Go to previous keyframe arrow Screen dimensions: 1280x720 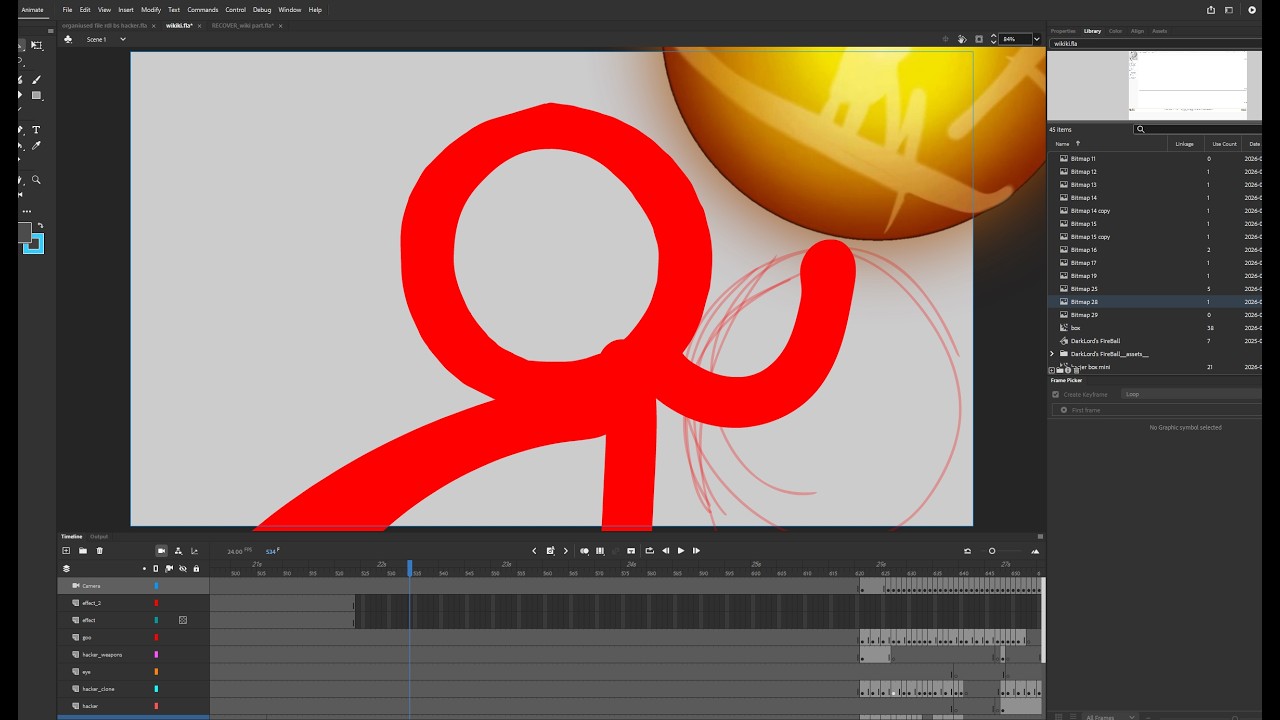[534, 551]
